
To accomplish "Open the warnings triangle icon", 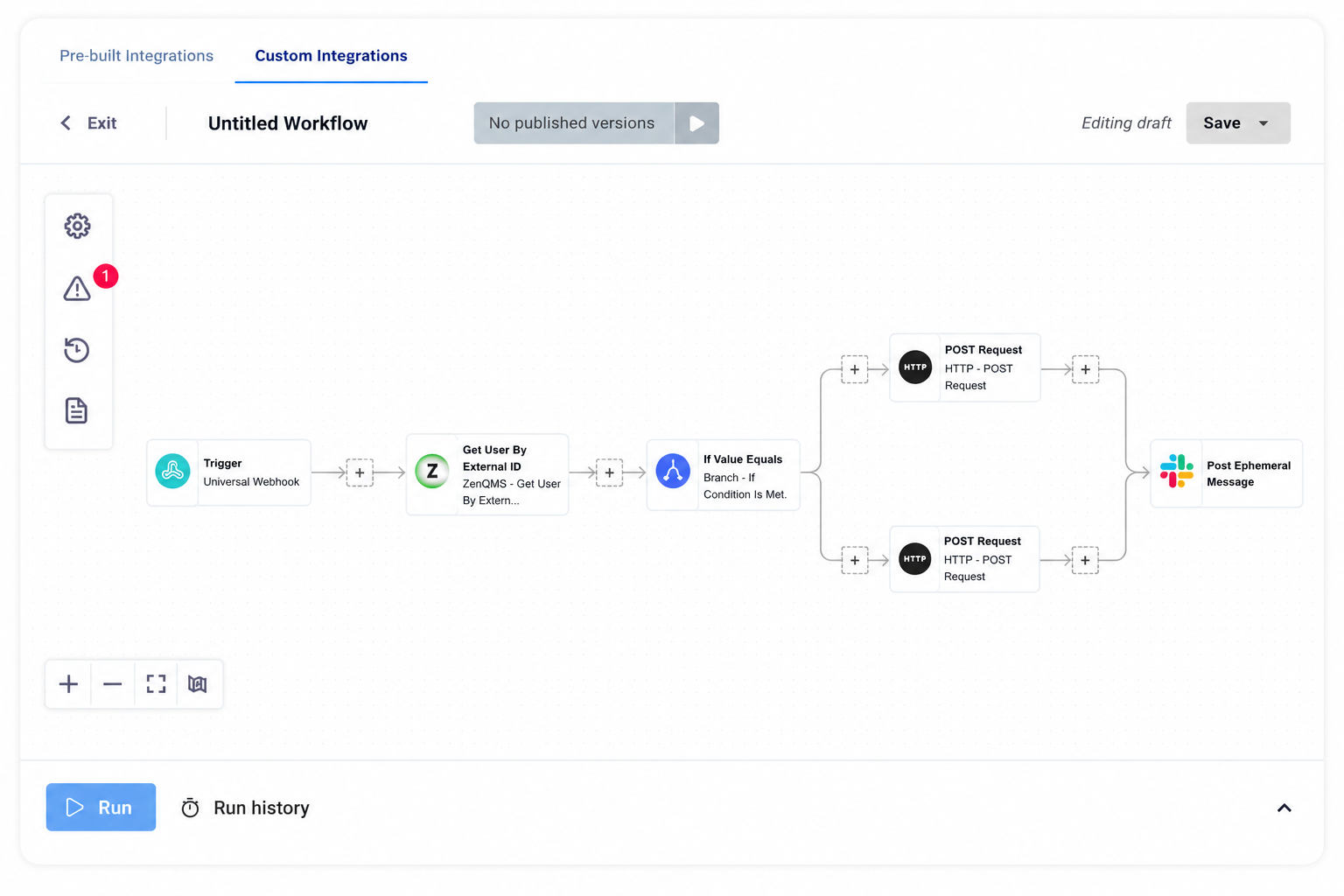I will 77,289.
